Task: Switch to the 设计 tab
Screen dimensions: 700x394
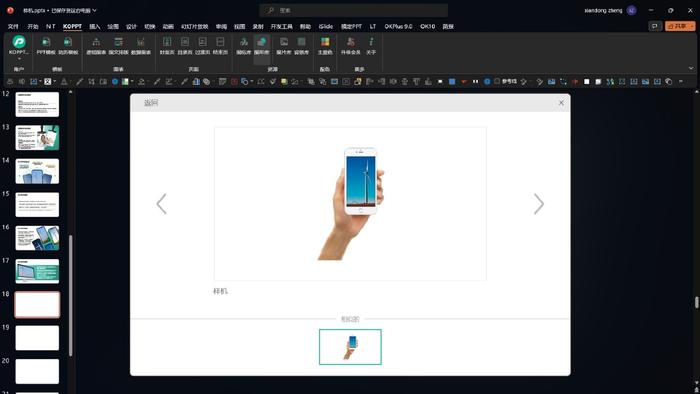Action: [x=131, y=26]
